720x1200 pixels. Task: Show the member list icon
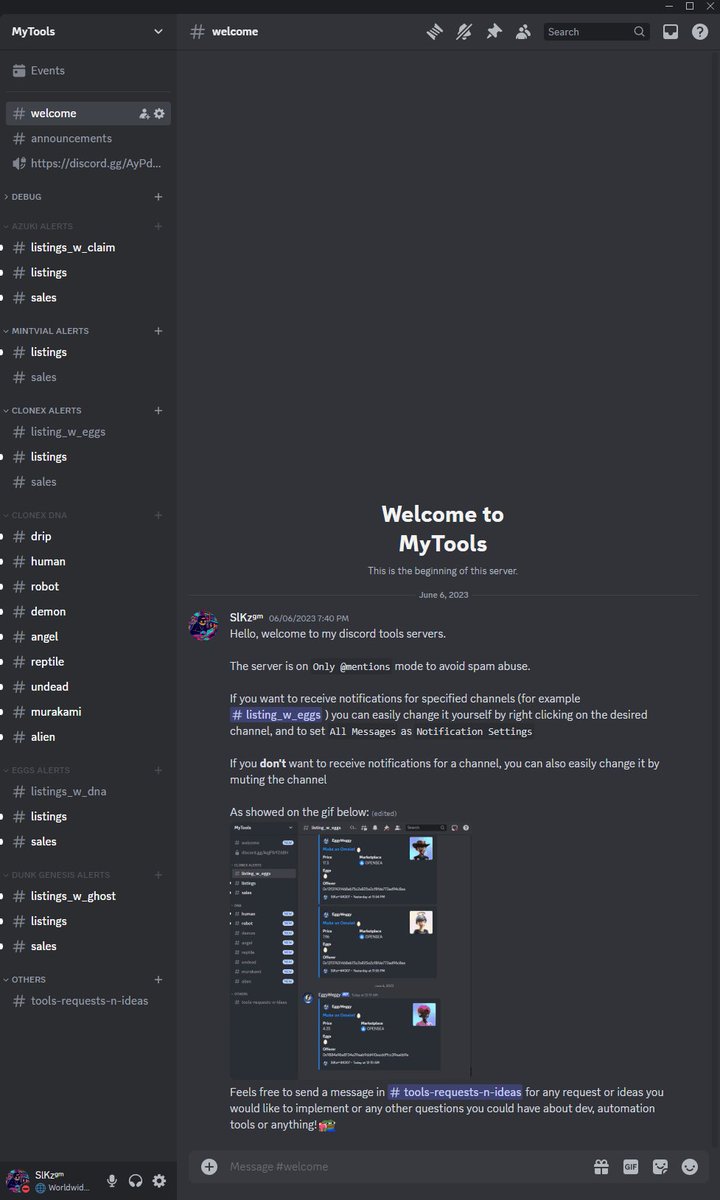[x=523, y=32]
